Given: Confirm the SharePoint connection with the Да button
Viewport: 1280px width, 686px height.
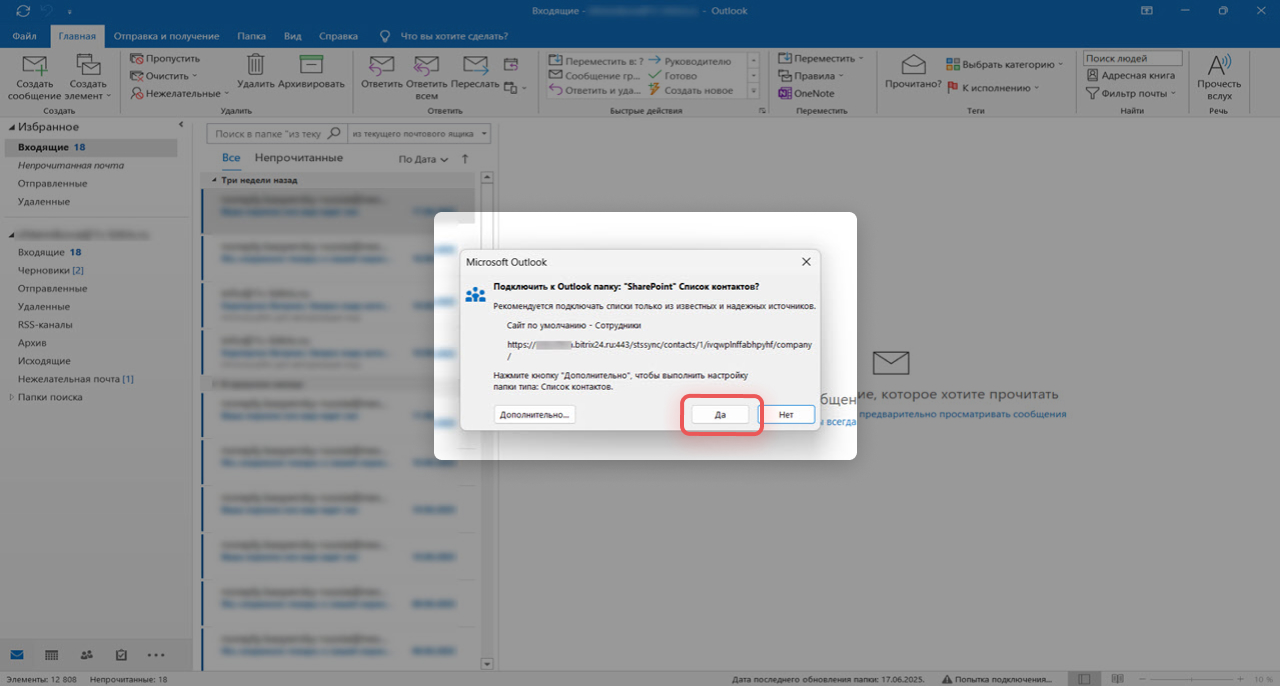Looking at the screenshot, I should (x=720, y=414).
